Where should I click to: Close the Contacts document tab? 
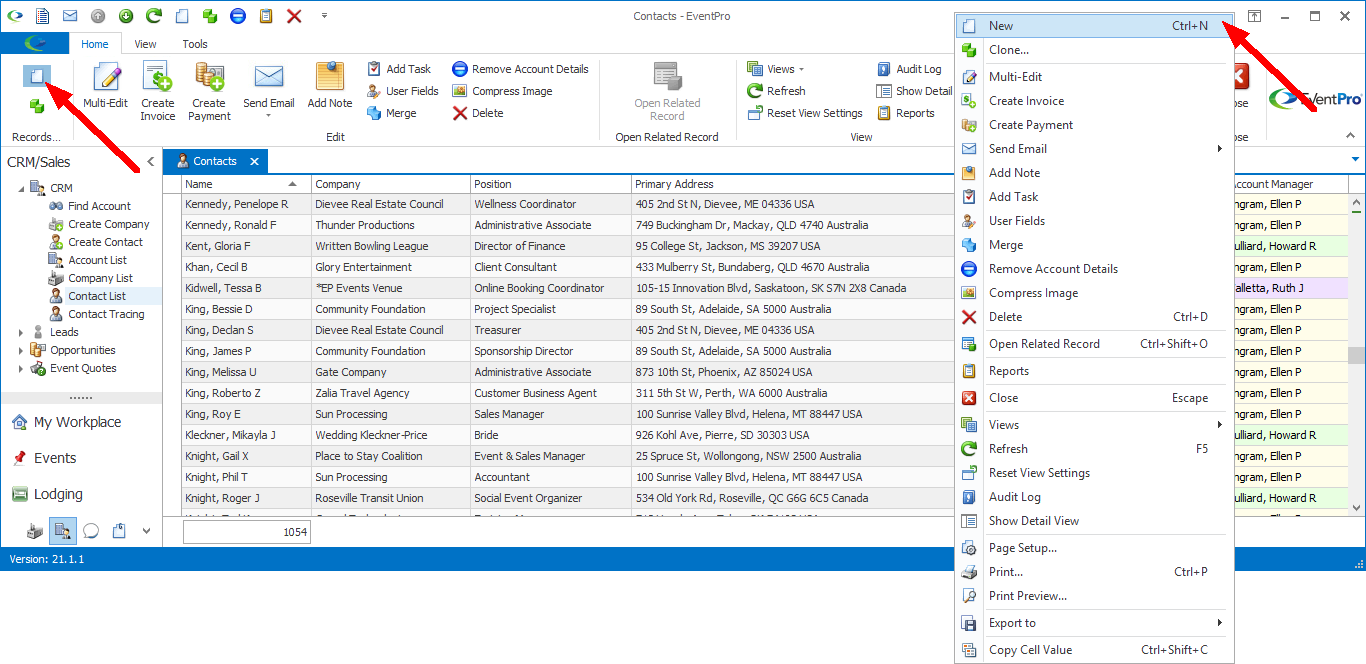pos(254,161)
